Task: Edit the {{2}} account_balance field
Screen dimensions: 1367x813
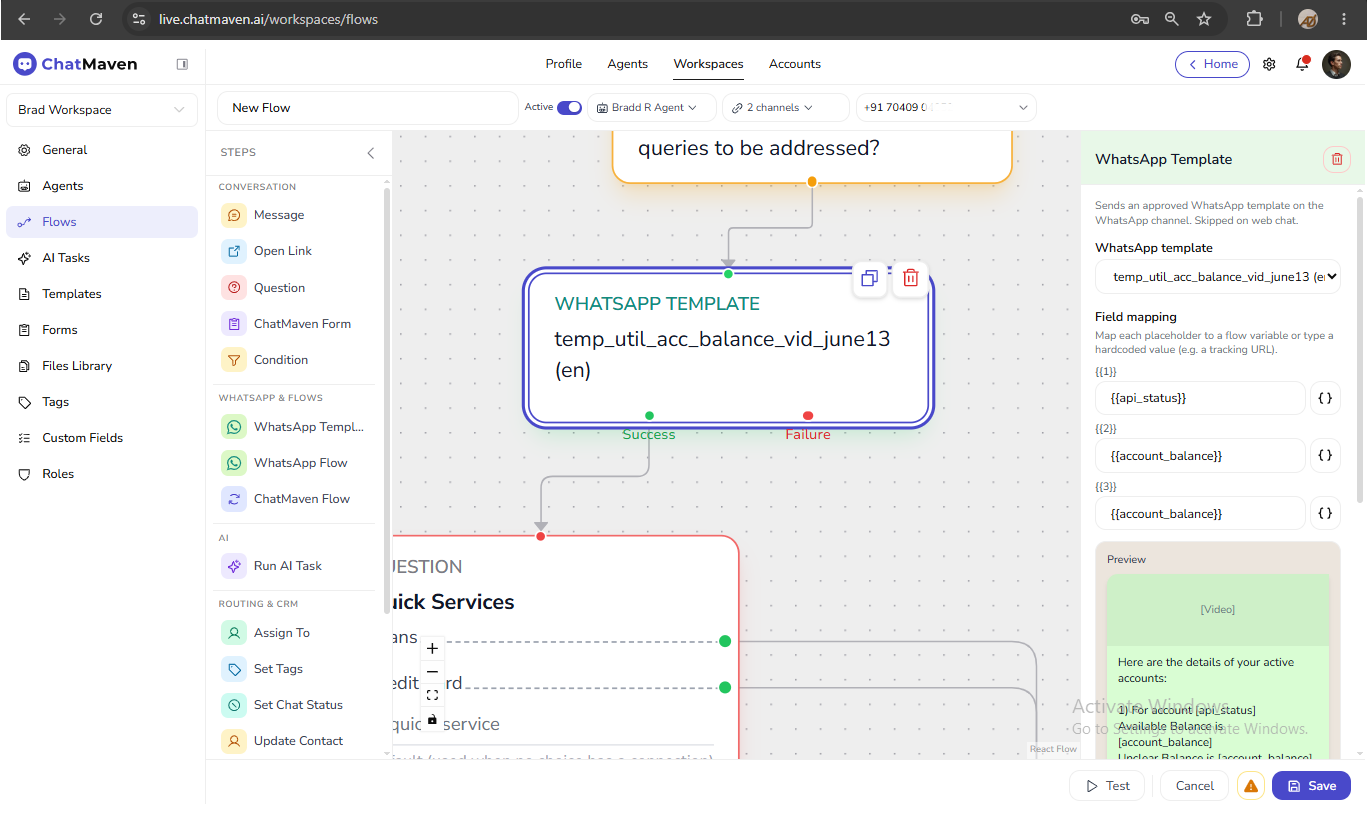Action: click(x=1200, y=456)
